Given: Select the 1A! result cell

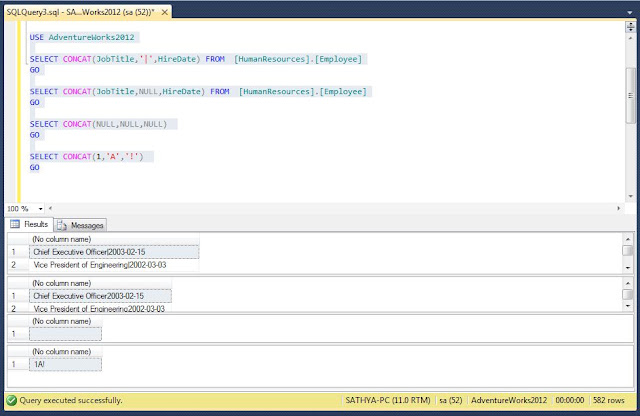Looking at the screenshot, I should coord(65,364).
